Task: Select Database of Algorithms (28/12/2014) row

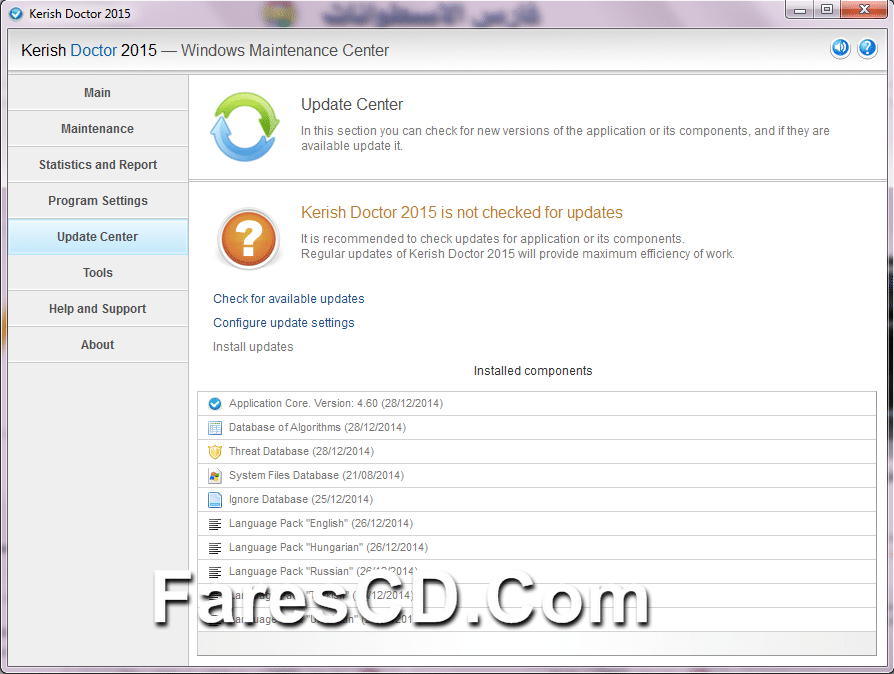Action: [x=537, y=428]
